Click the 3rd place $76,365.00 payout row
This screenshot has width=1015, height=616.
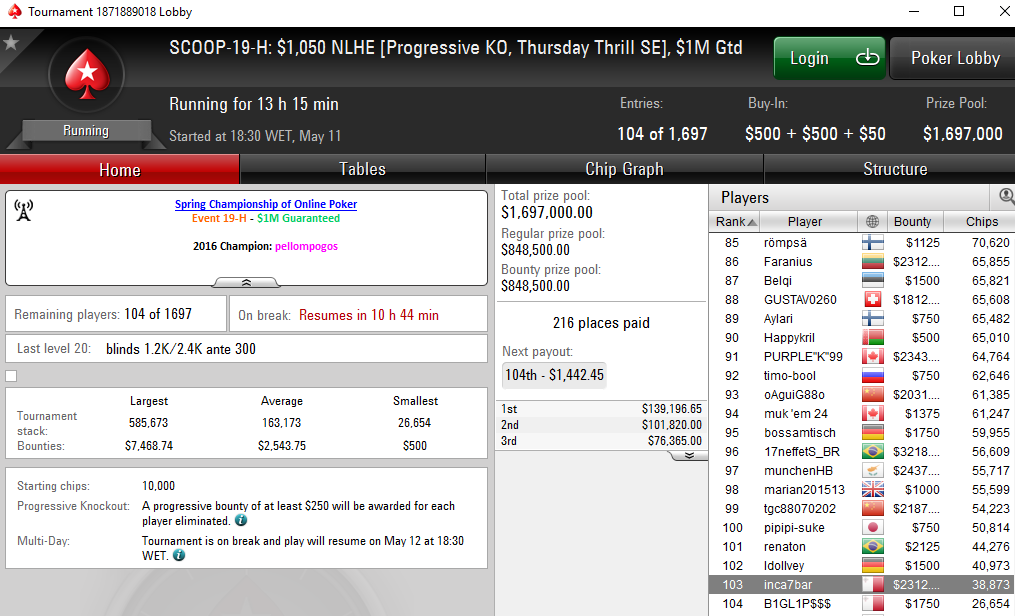point(601,441)
